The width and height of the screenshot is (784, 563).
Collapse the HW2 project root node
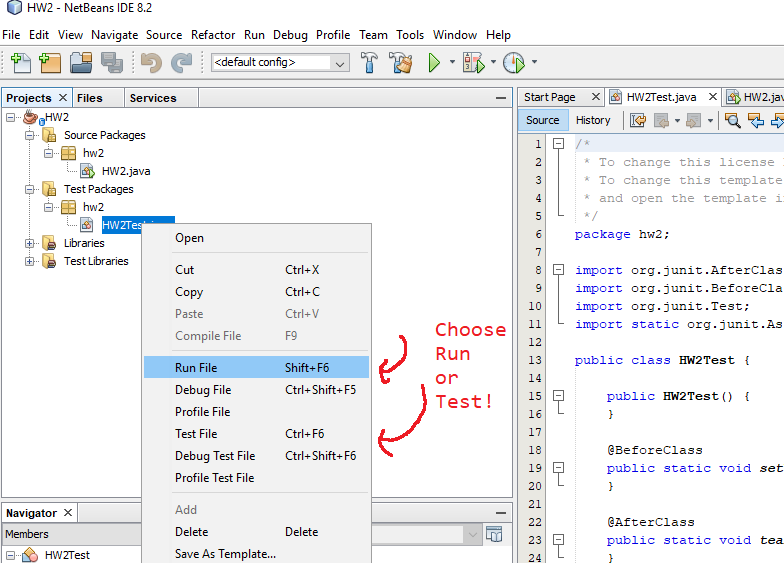10,118
